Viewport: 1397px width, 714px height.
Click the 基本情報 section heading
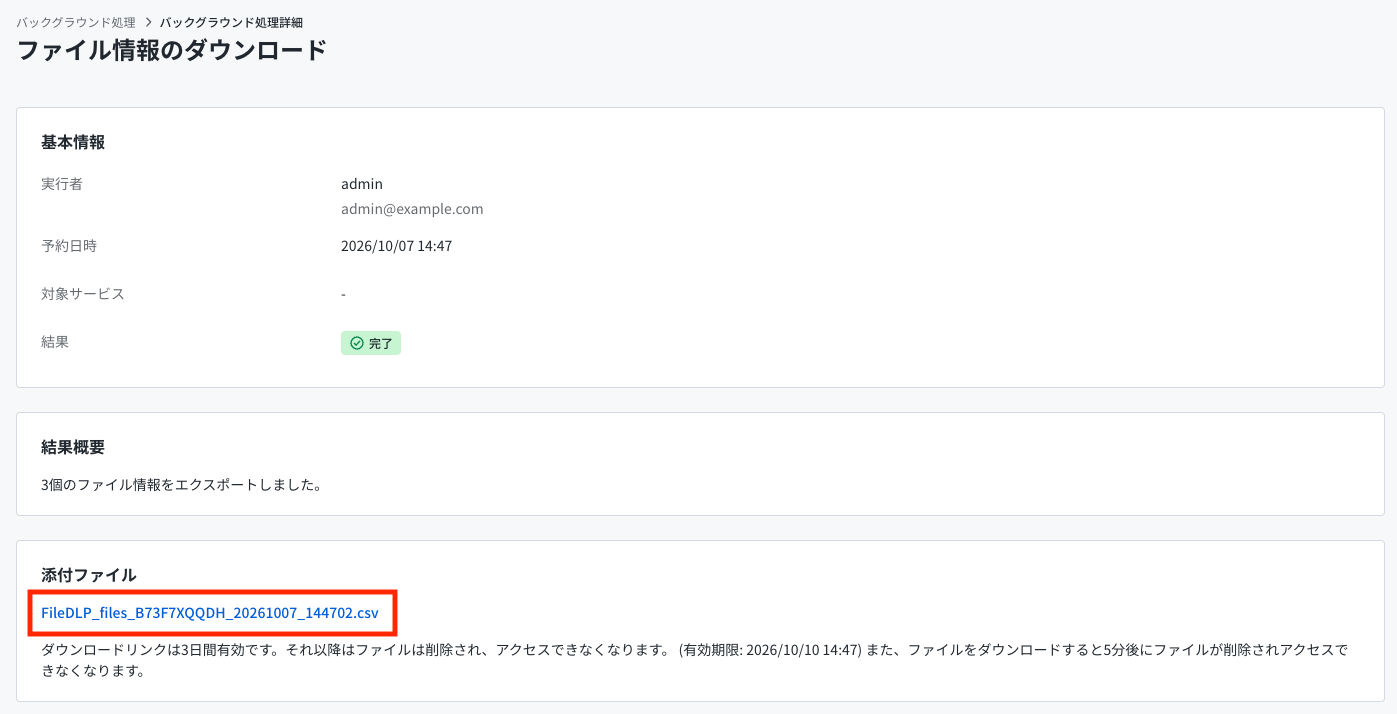point(73,142)
